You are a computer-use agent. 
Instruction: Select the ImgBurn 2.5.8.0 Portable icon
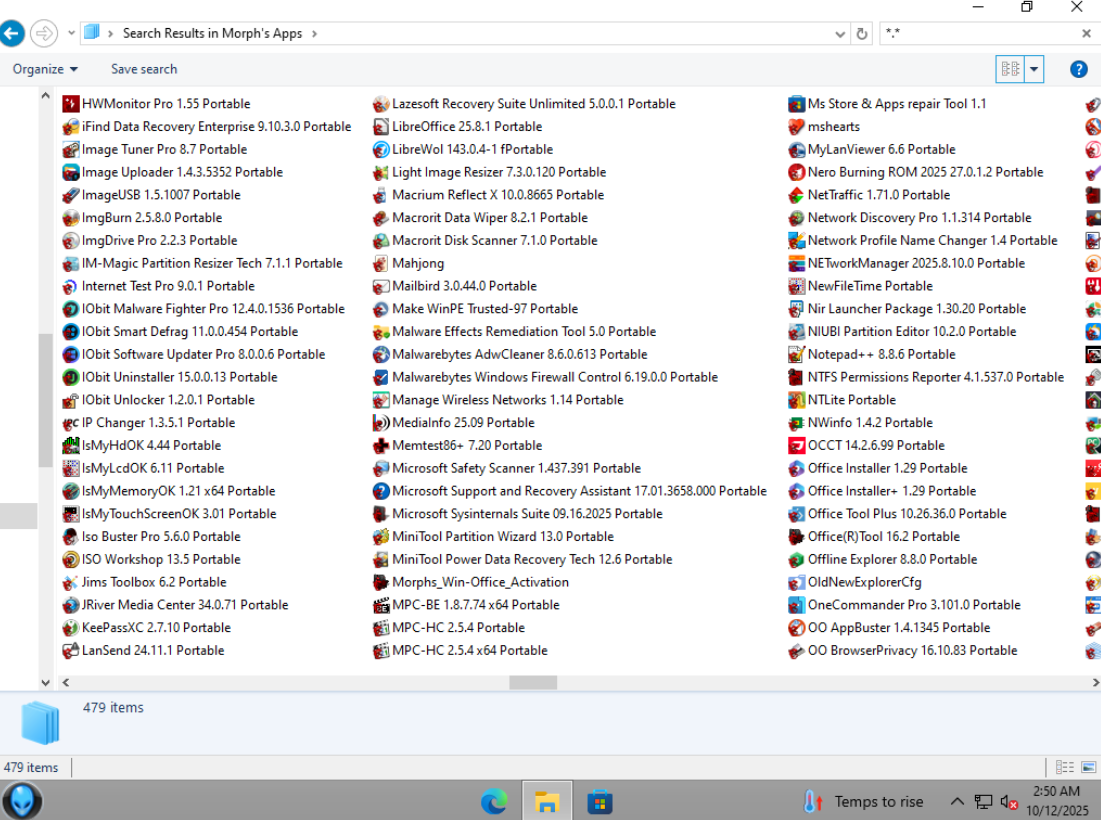[x=70, y=218]
